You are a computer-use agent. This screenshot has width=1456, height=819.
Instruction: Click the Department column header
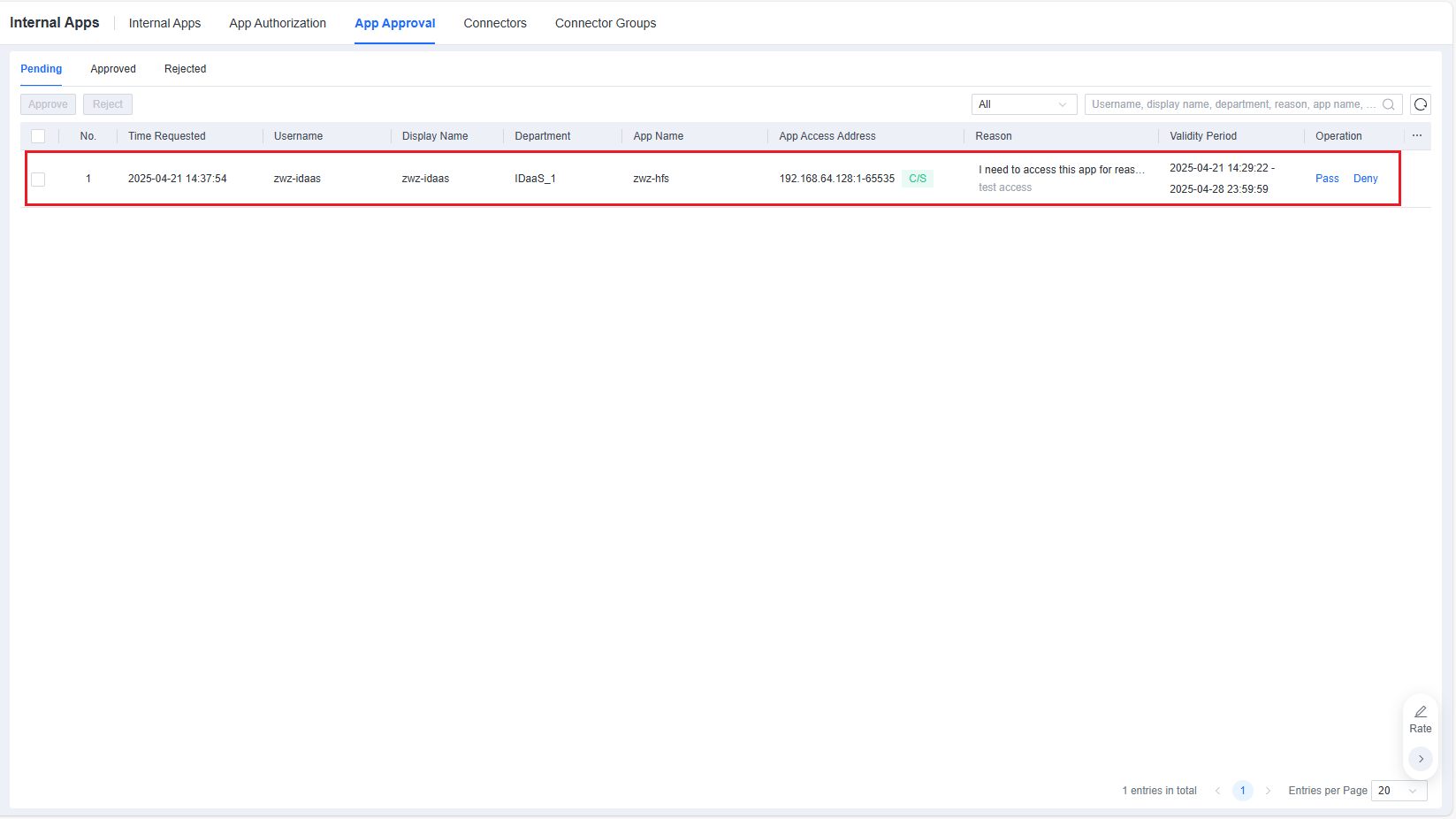[543, 136]
